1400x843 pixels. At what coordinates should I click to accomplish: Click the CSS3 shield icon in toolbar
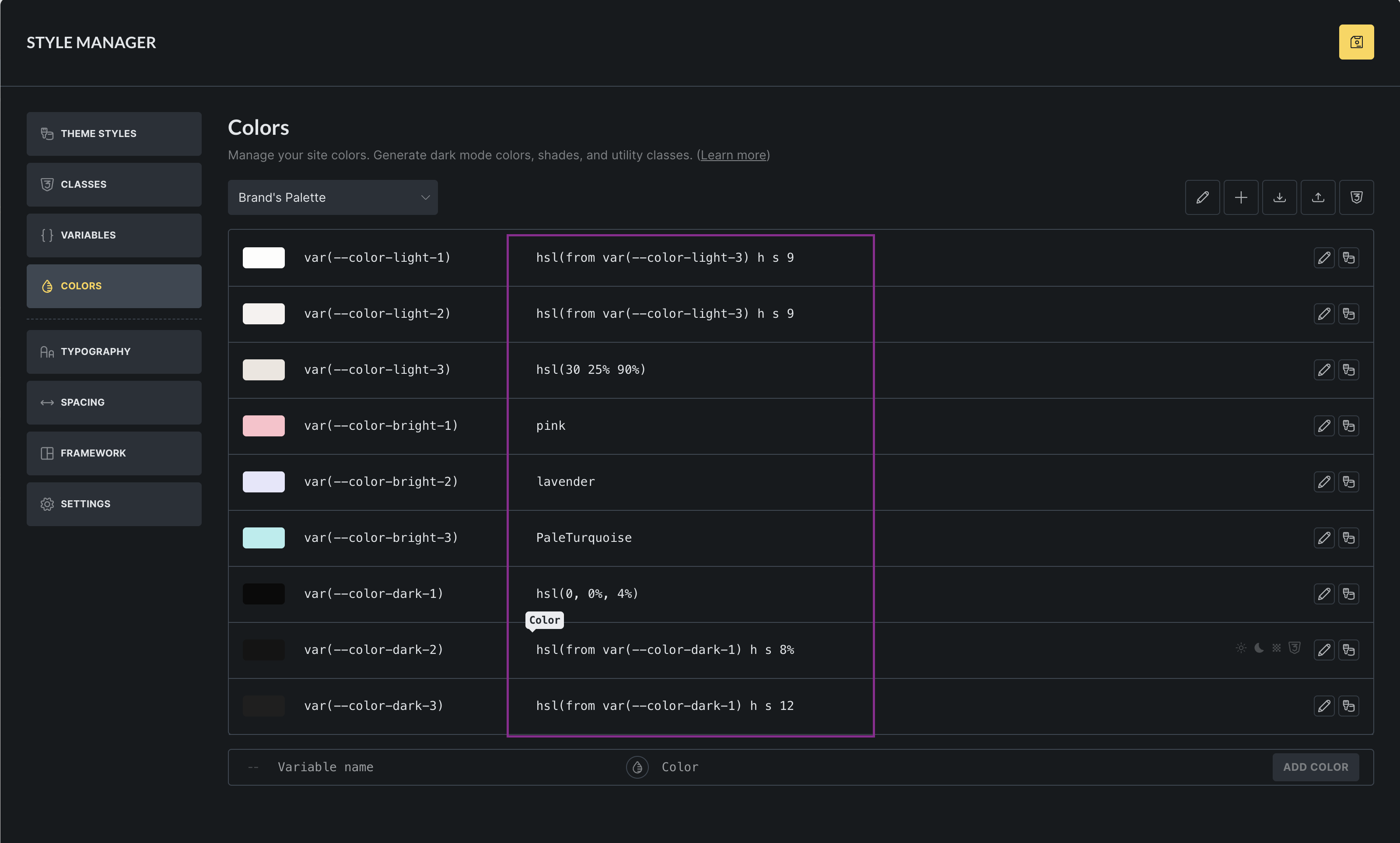(x=1356, y=197)
